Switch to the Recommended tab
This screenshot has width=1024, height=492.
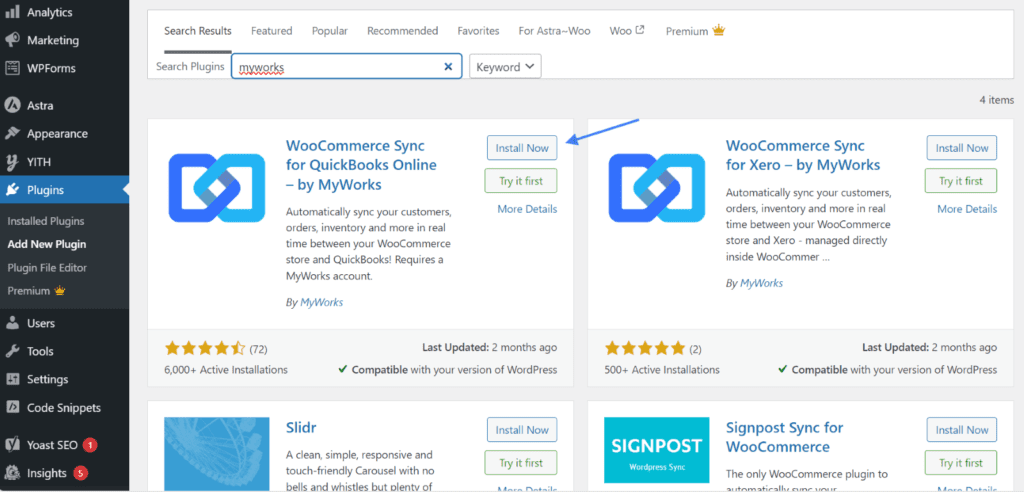(x=402, y=31)
